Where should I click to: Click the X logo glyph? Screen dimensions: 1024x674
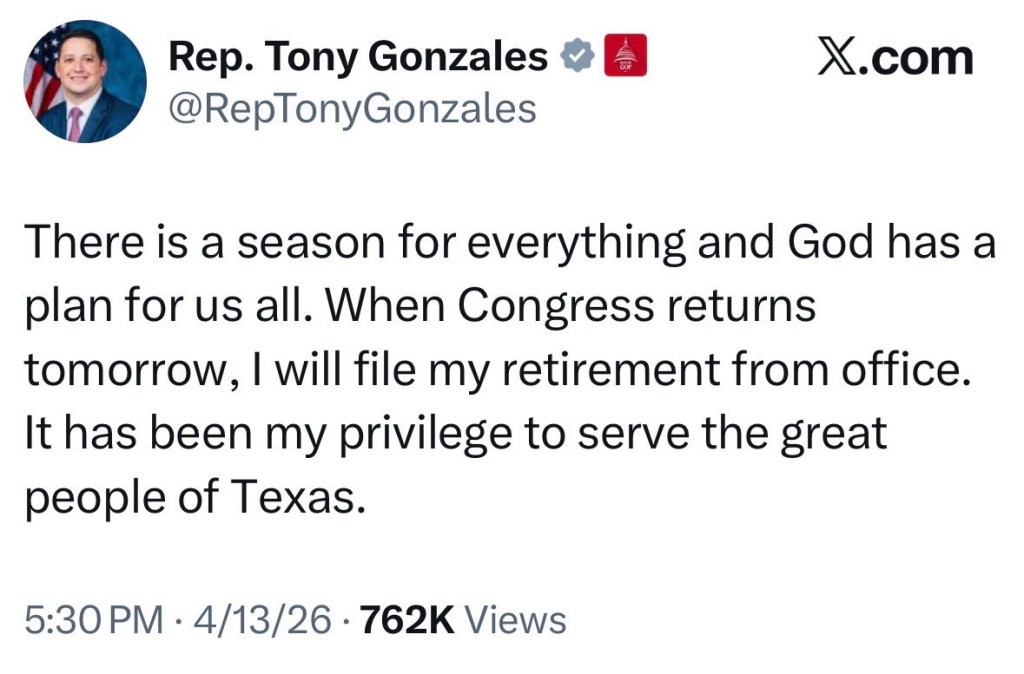pyautogui.click(x=837, y=57)
